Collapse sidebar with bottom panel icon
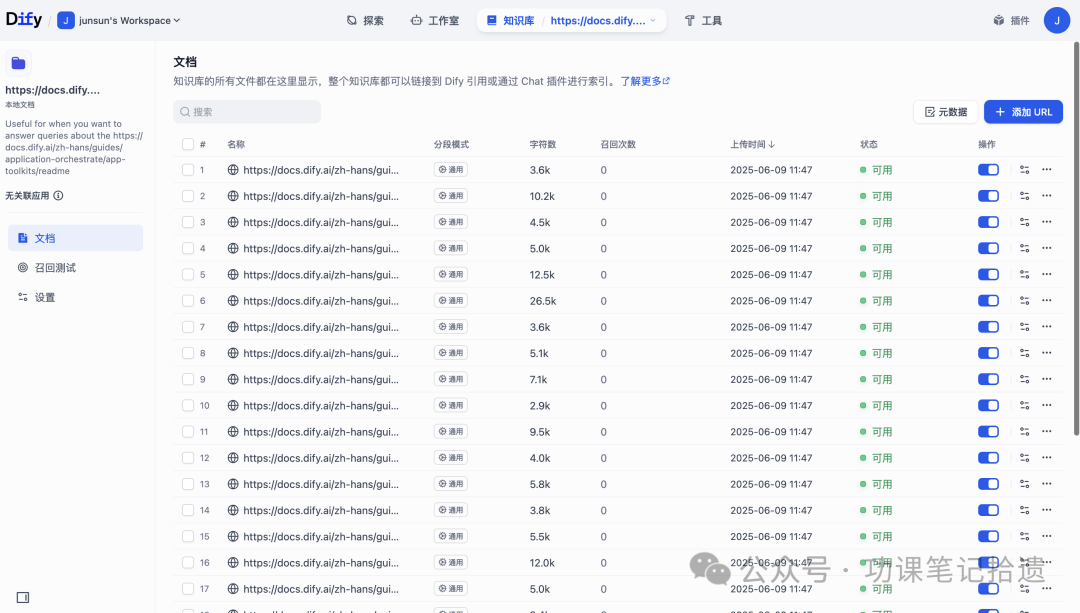The image size is (1080, 613). (x=23, y=597)
